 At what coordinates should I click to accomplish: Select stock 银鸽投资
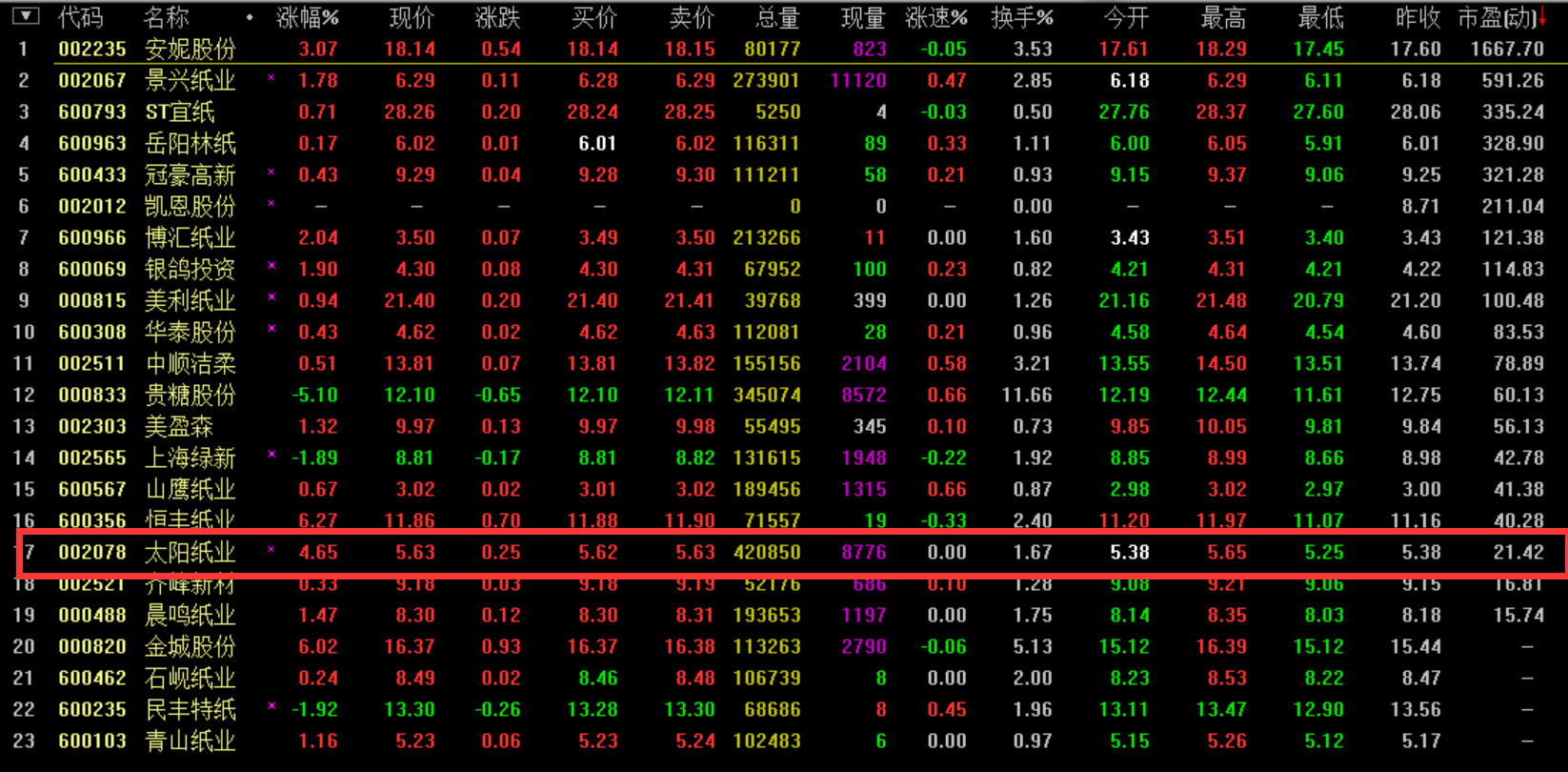pos(190,269)
